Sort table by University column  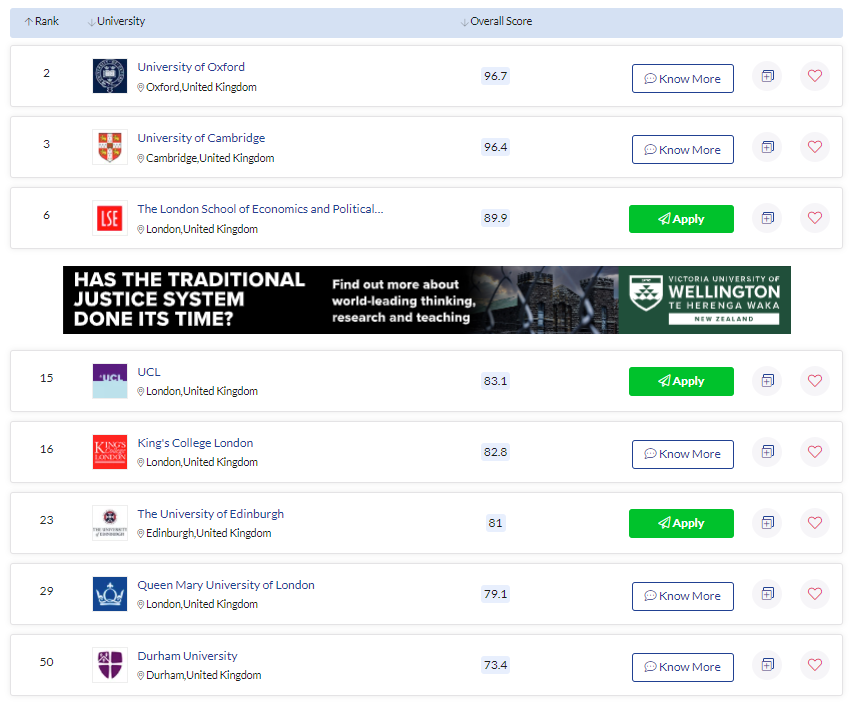tap(116, 22)
